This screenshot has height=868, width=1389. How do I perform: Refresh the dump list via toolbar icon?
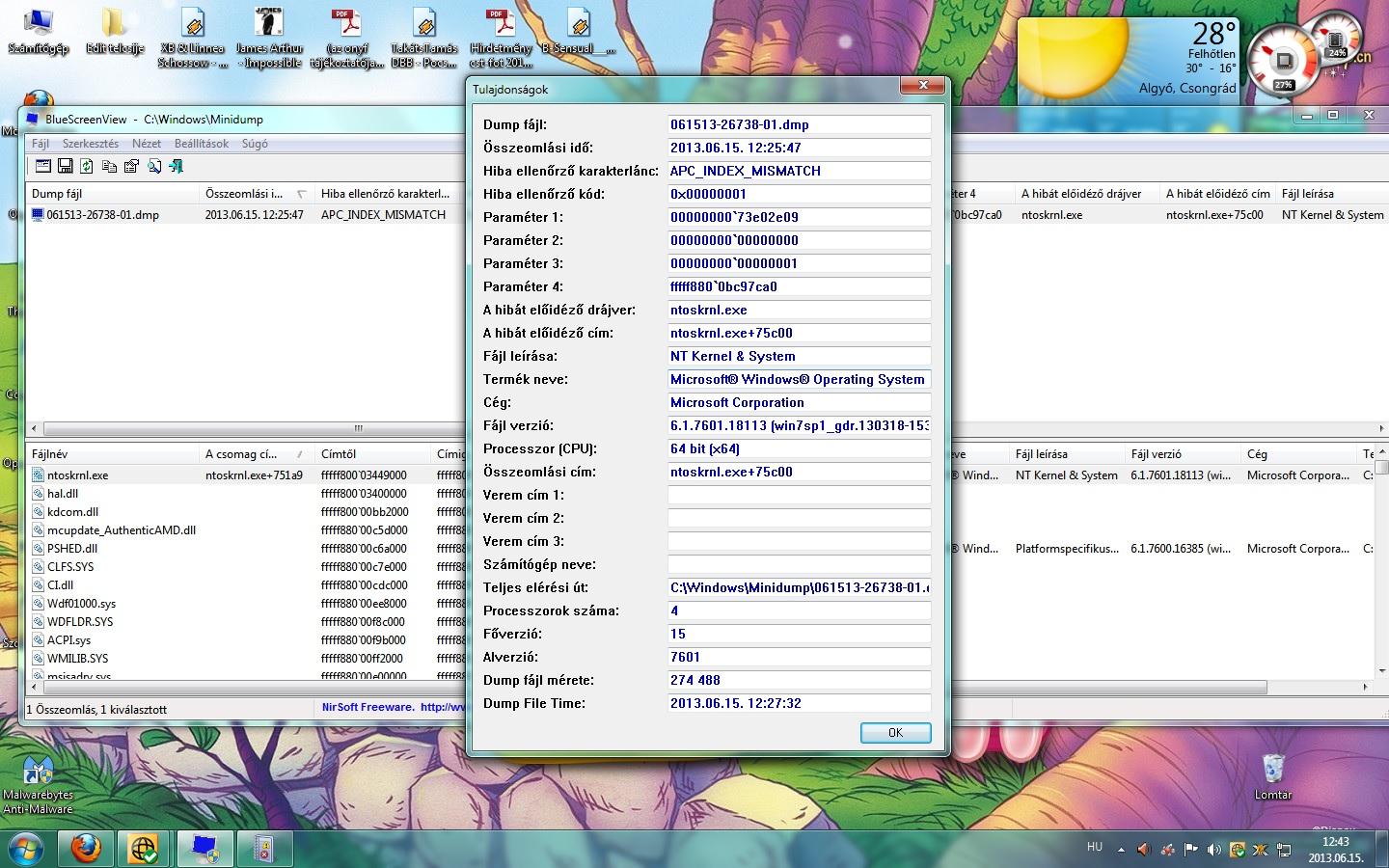point(87,166)
